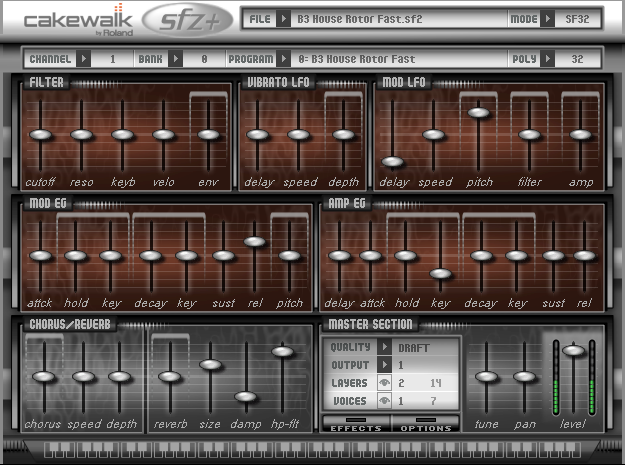The image size is (625, 465).
Task: Click the Mod LFO speed slider knob
Action: pos(434,135)
